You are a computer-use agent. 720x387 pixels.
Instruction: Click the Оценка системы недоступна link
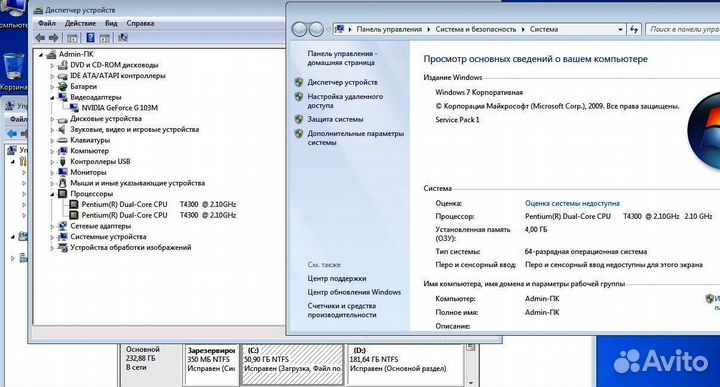pos(572,203)
